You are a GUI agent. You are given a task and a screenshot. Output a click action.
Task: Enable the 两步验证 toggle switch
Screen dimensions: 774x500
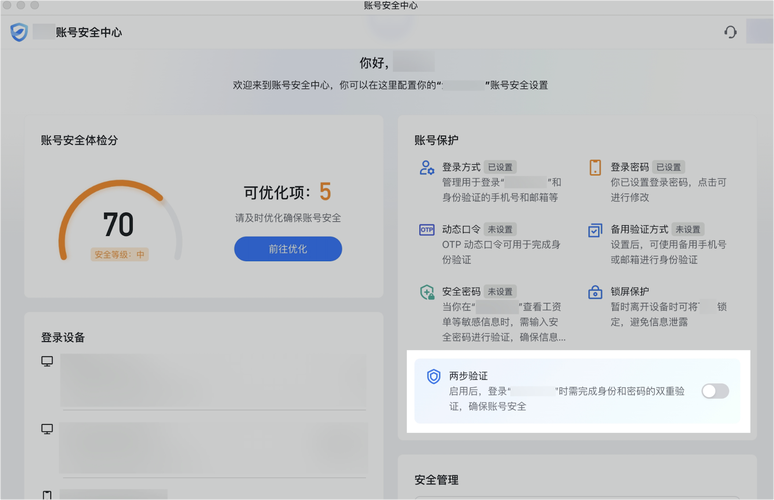point(715,391)
